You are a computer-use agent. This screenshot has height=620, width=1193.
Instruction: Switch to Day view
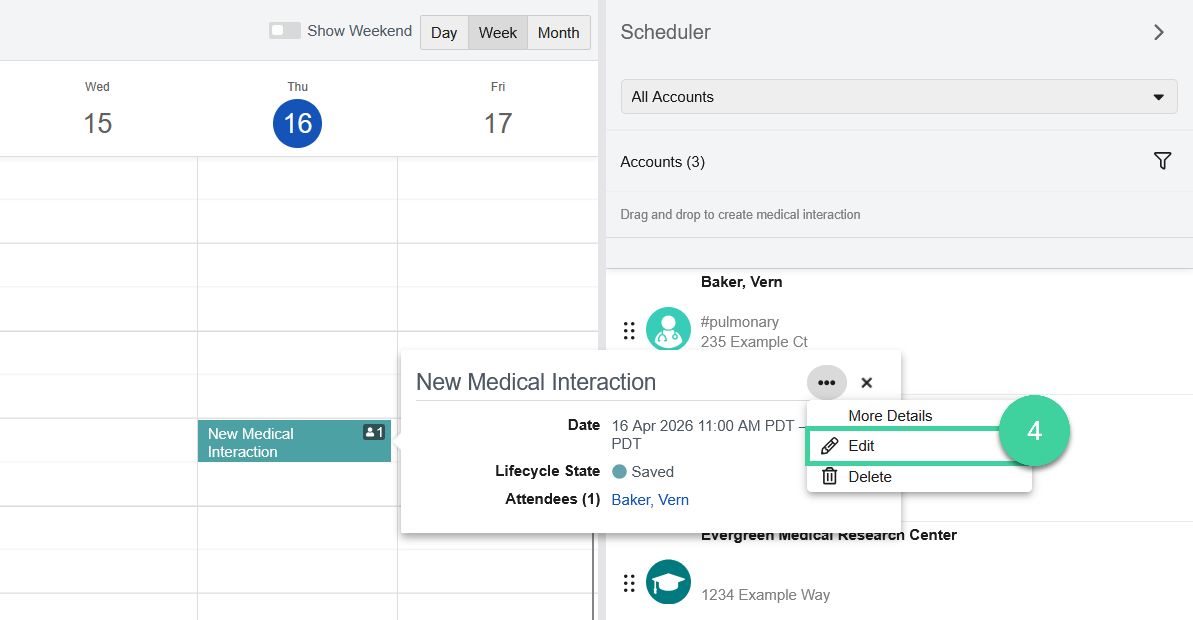click(444, 32)
